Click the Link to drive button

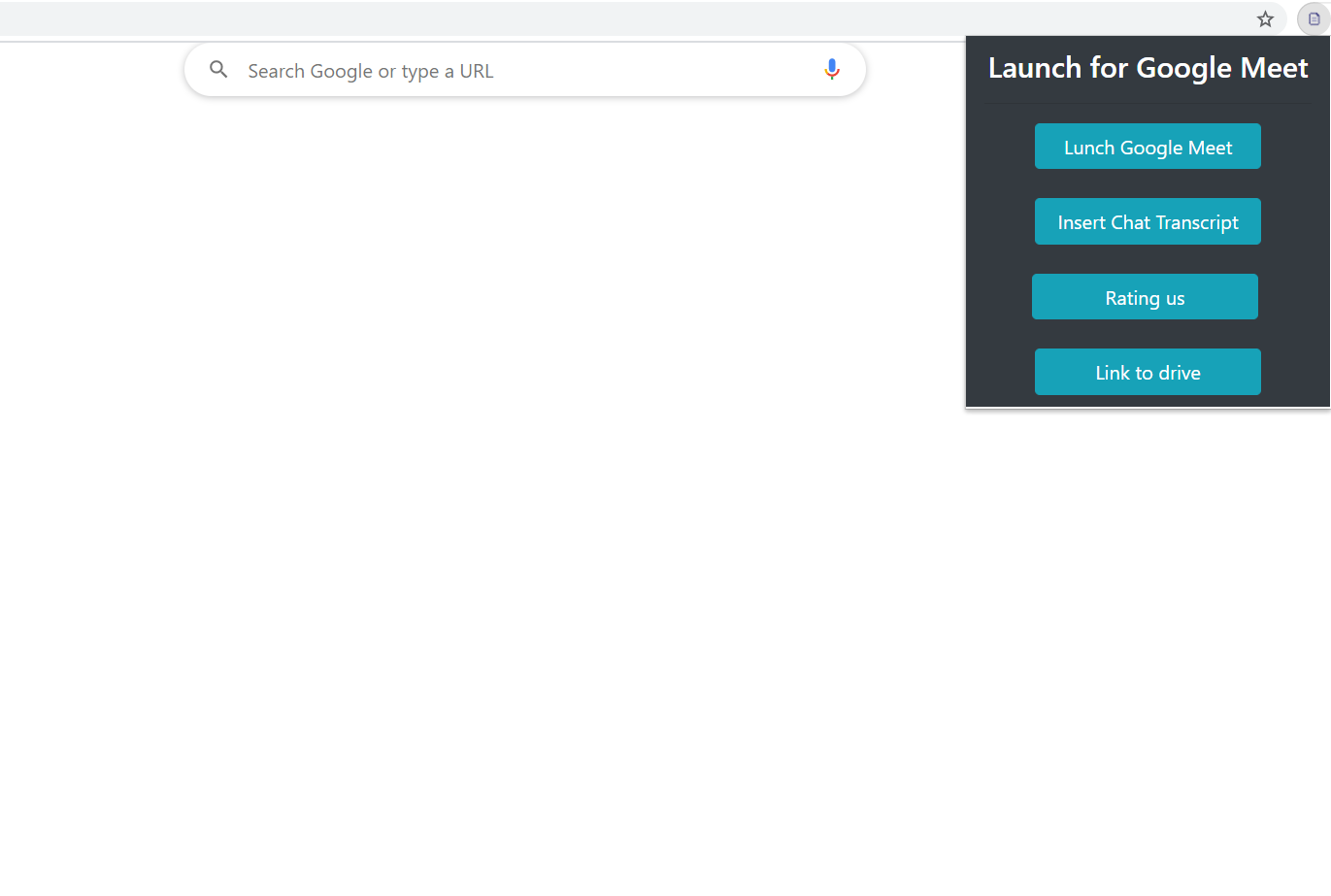(1148, 372)
